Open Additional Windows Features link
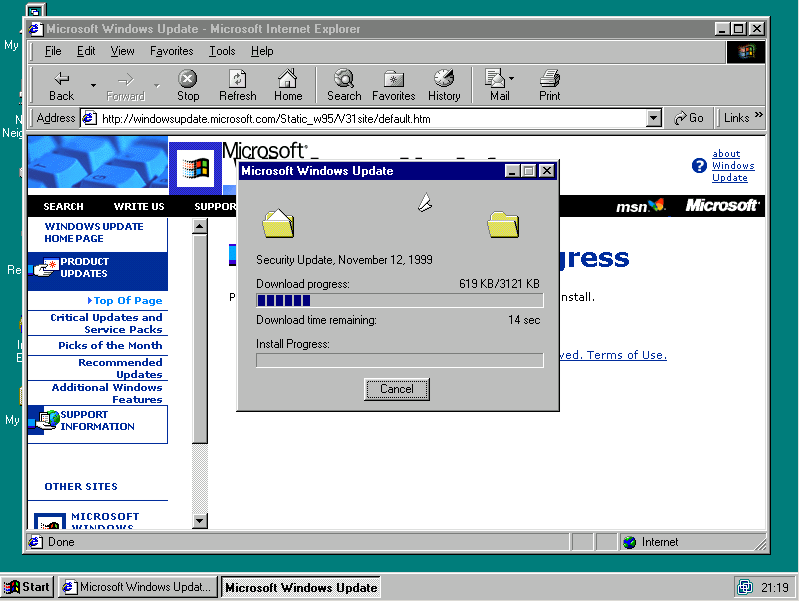This screenshot has height=601, width=799. pos(107,393)
